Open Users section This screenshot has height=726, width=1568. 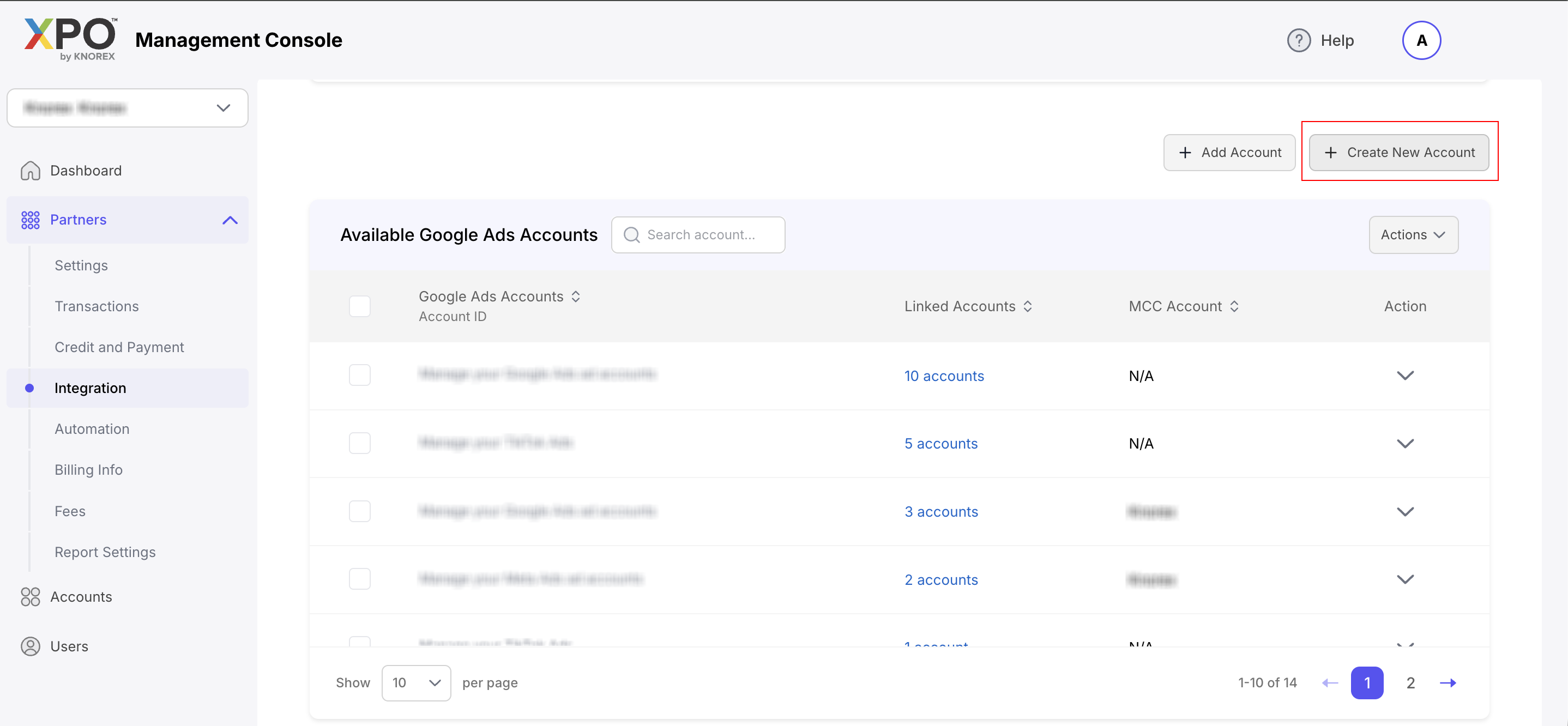point(69,646)
